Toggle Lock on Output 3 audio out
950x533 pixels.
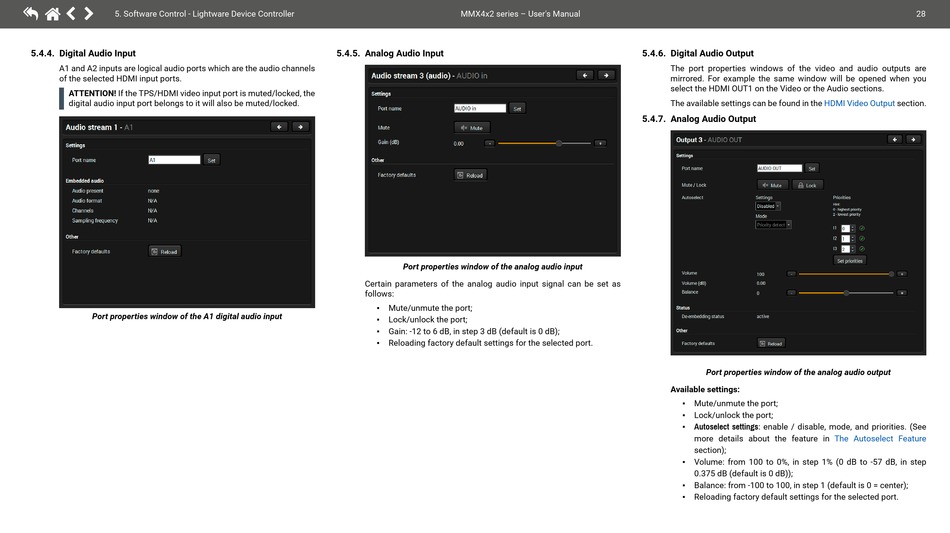coord(807,185)
